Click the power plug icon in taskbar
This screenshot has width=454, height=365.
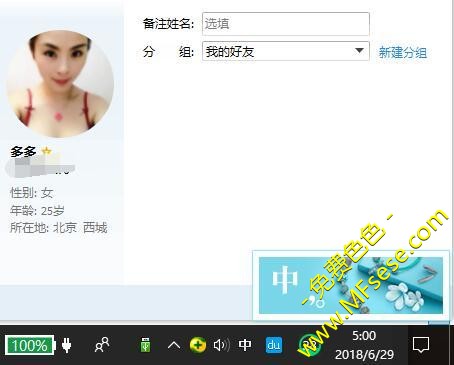67,345
